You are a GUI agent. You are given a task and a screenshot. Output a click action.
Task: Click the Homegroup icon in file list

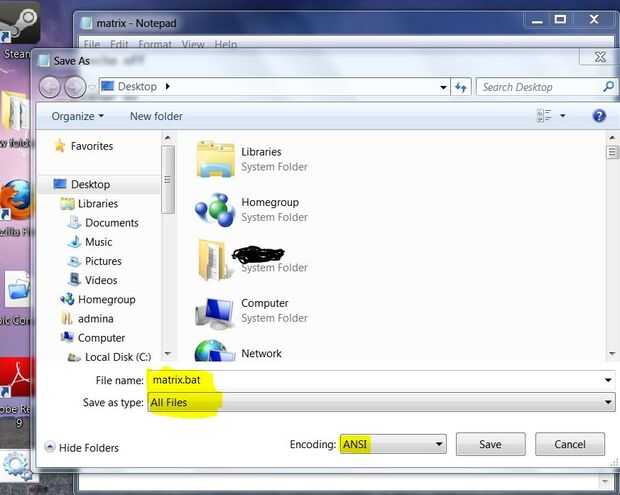point(215,210)
